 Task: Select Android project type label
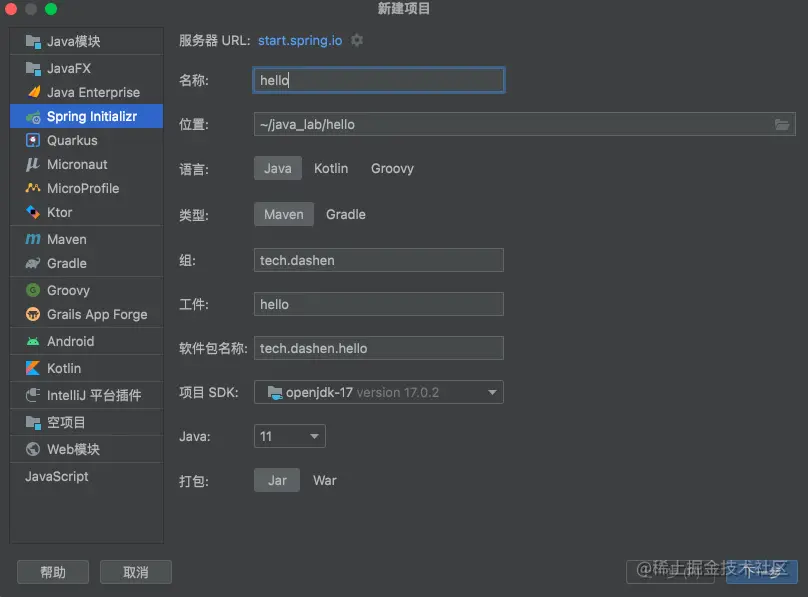(71, 342)
